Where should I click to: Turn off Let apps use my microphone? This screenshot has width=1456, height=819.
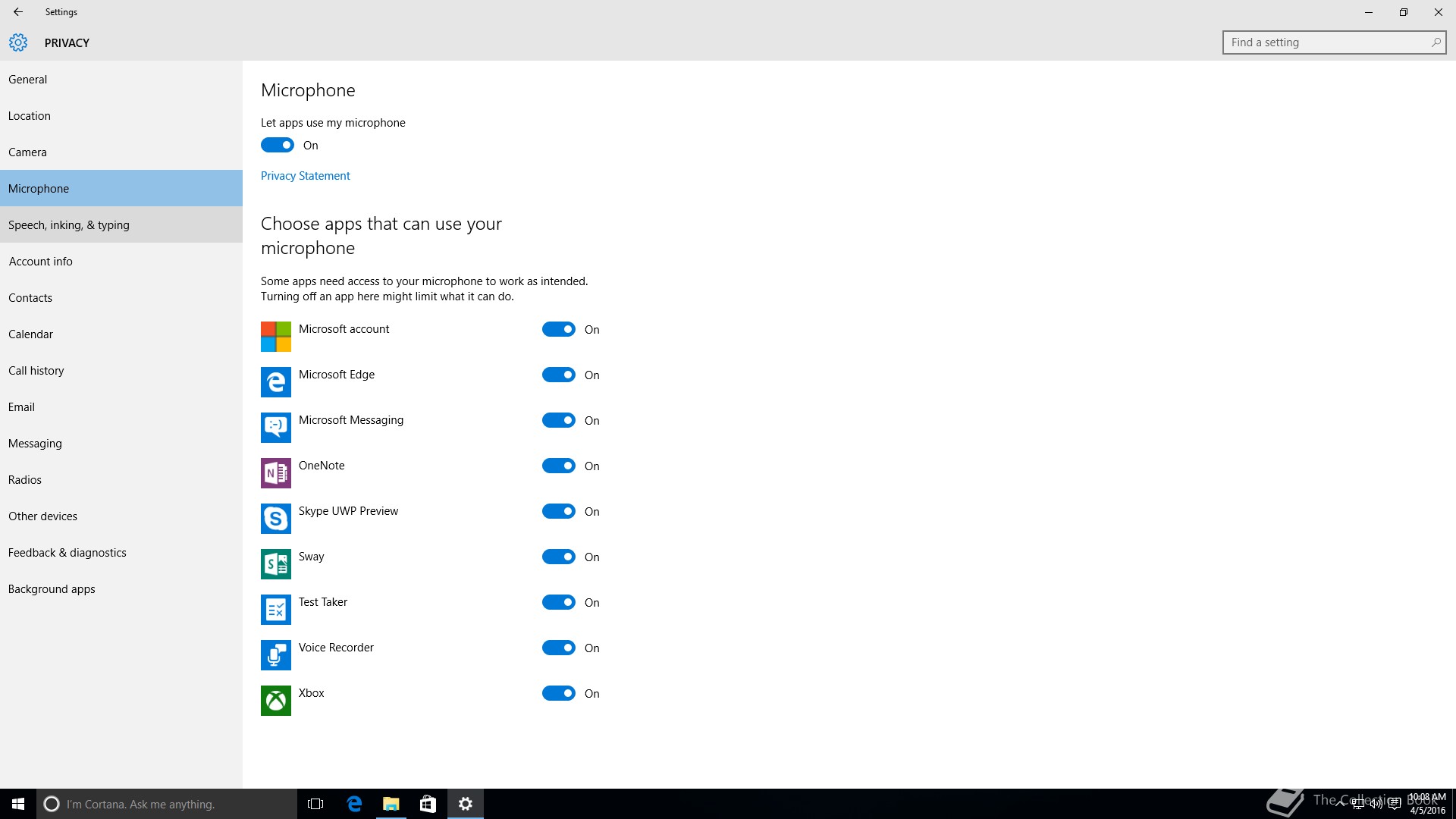[x=278, y=145]
